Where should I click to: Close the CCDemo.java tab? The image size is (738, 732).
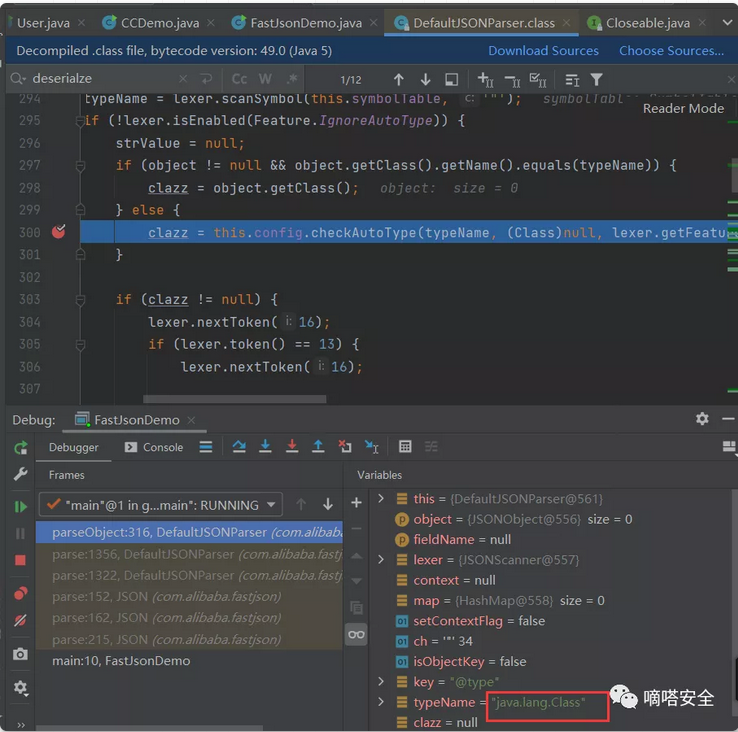click(x=211, y=23)
